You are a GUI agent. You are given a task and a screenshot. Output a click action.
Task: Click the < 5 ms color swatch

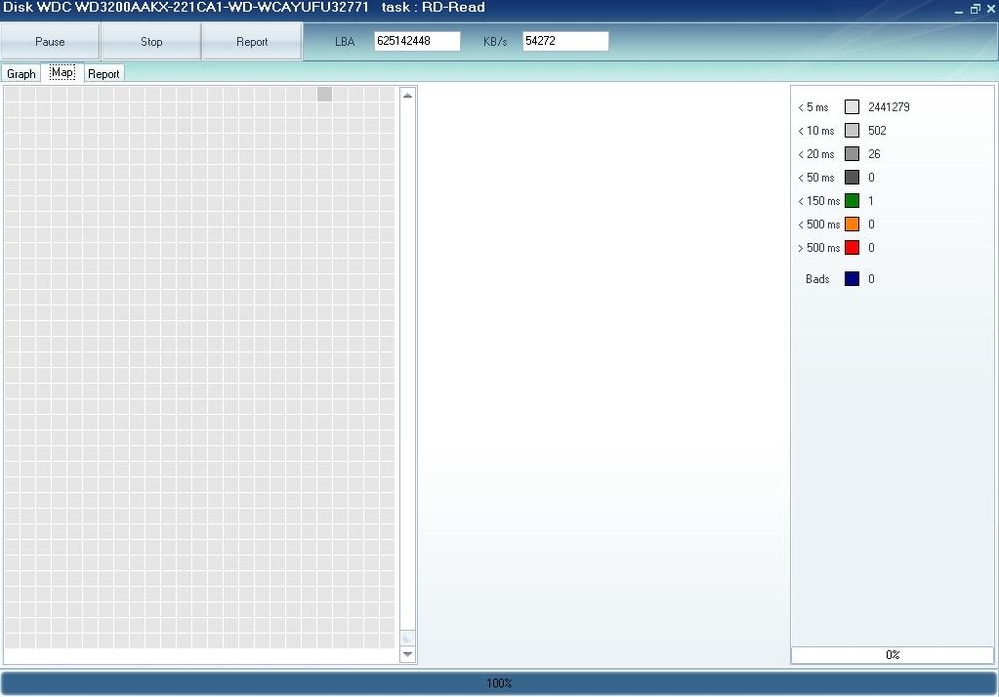pyautogui.click(x=852, y=107)
